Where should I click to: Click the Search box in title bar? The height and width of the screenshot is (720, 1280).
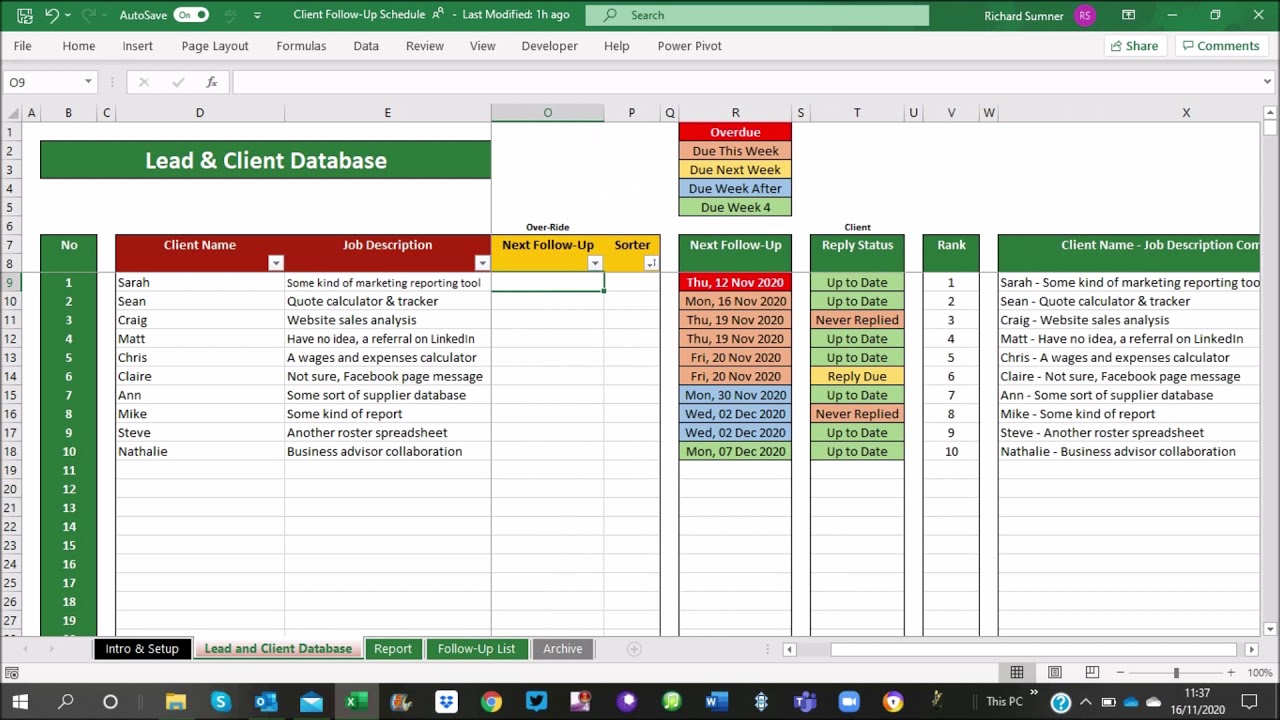(x=757, y=15)
